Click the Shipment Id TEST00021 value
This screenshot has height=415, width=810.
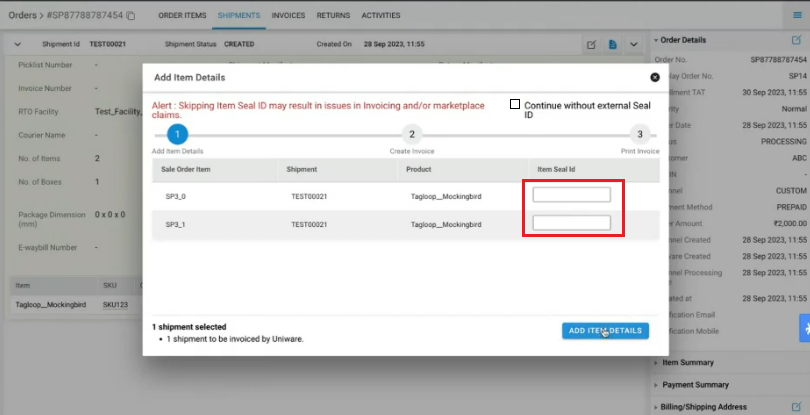pos(107,44)
